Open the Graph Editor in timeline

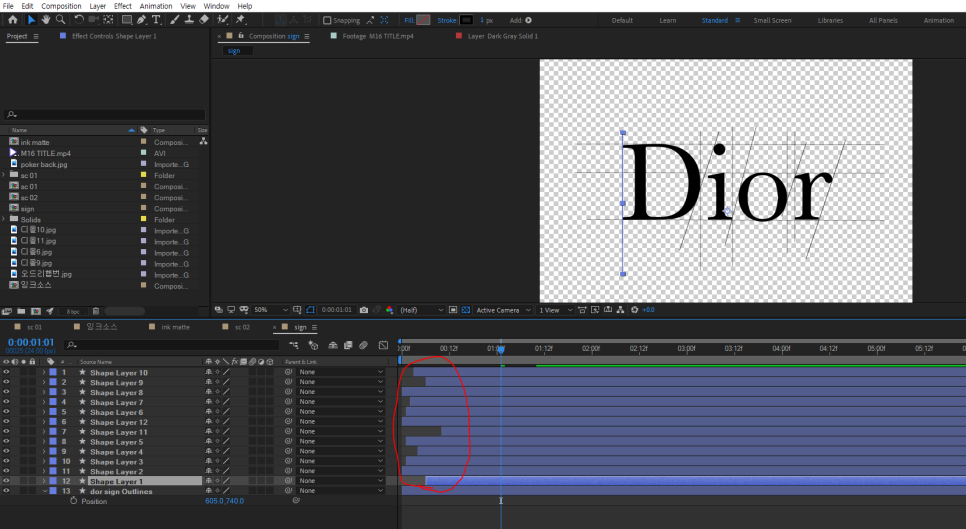(x=383, y=345)
